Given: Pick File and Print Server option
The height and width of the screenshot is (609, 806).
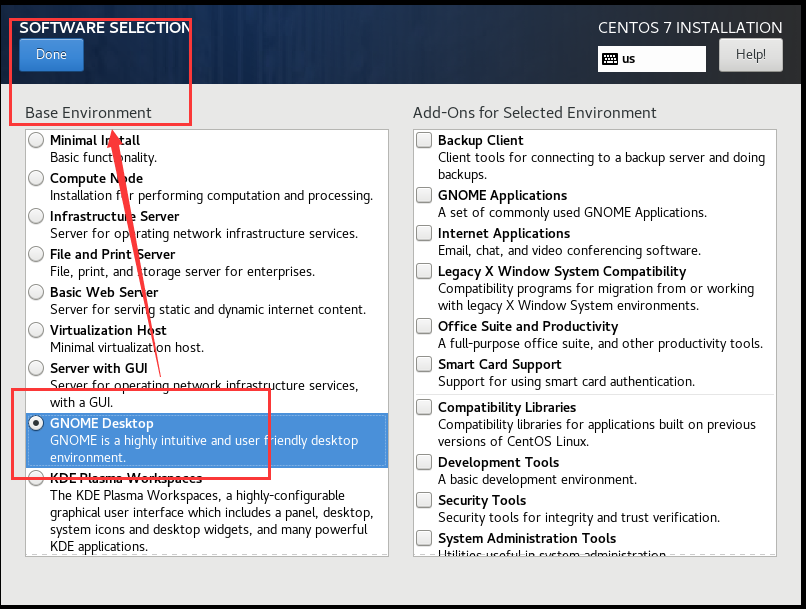Looking at the screenshot, I should (x=36, y=255).
